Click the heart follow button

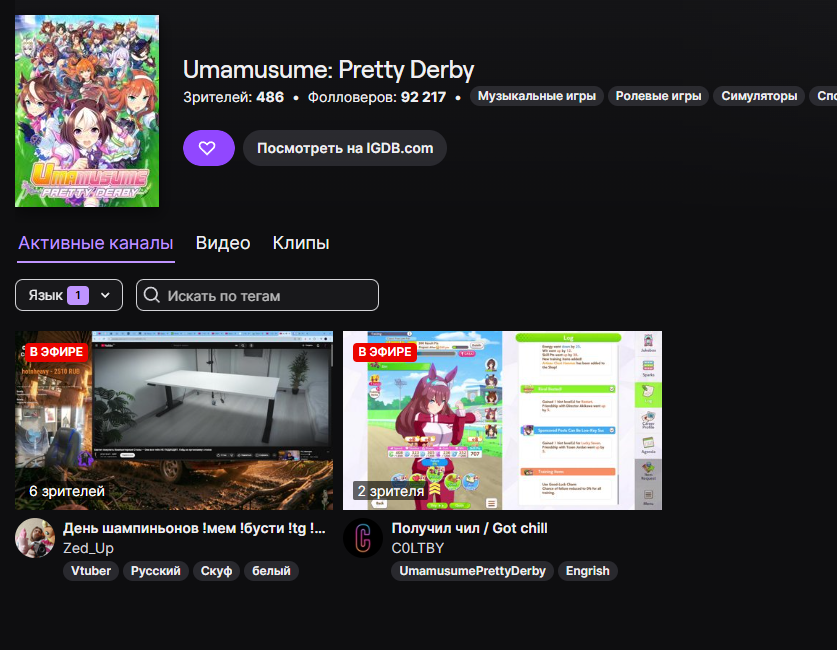pyautogui.click(x=207, y=148)
